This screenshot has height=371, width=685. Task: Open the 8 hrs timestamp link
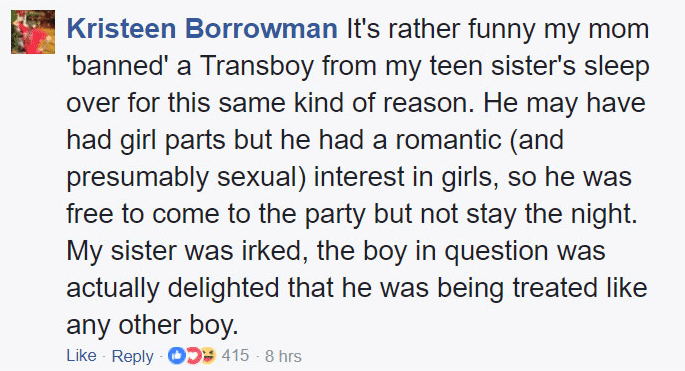click(x=283, y=356)
